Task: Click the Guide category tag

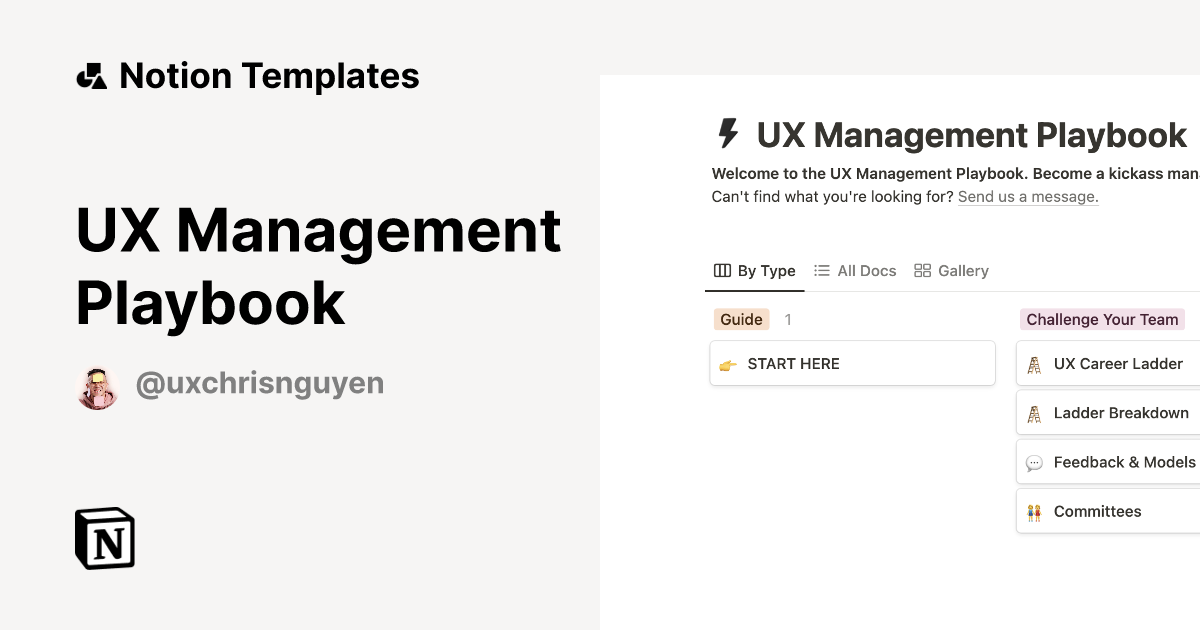Action: pyautogui.click(x=741, y=319)
